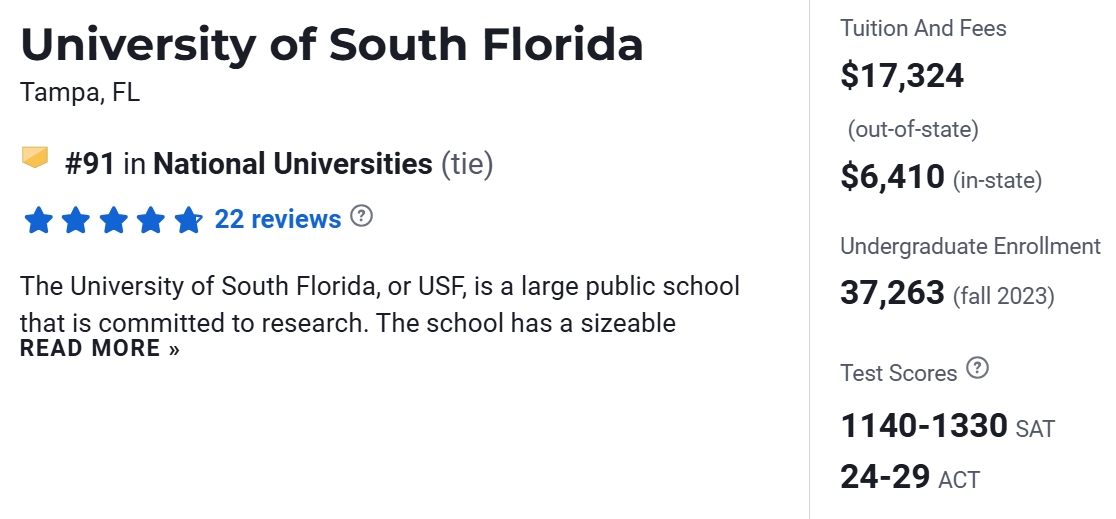Open the Test Scores help icon
Screen dimensions: 1116x519
[x=978, y=369]
